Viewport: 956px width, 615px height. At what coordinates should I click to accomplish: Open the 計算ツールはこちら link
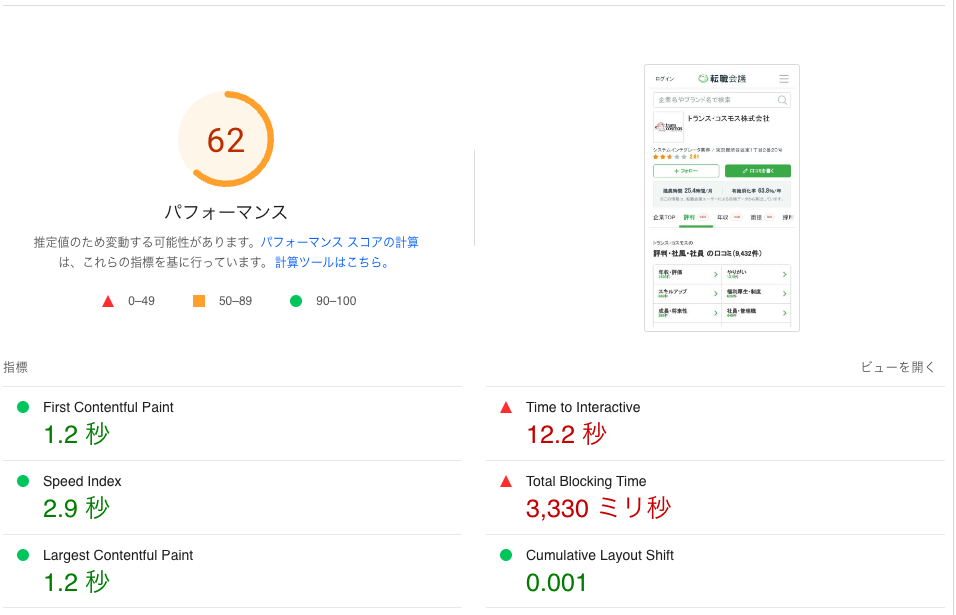pyautogui.click(x=332, y=262)
